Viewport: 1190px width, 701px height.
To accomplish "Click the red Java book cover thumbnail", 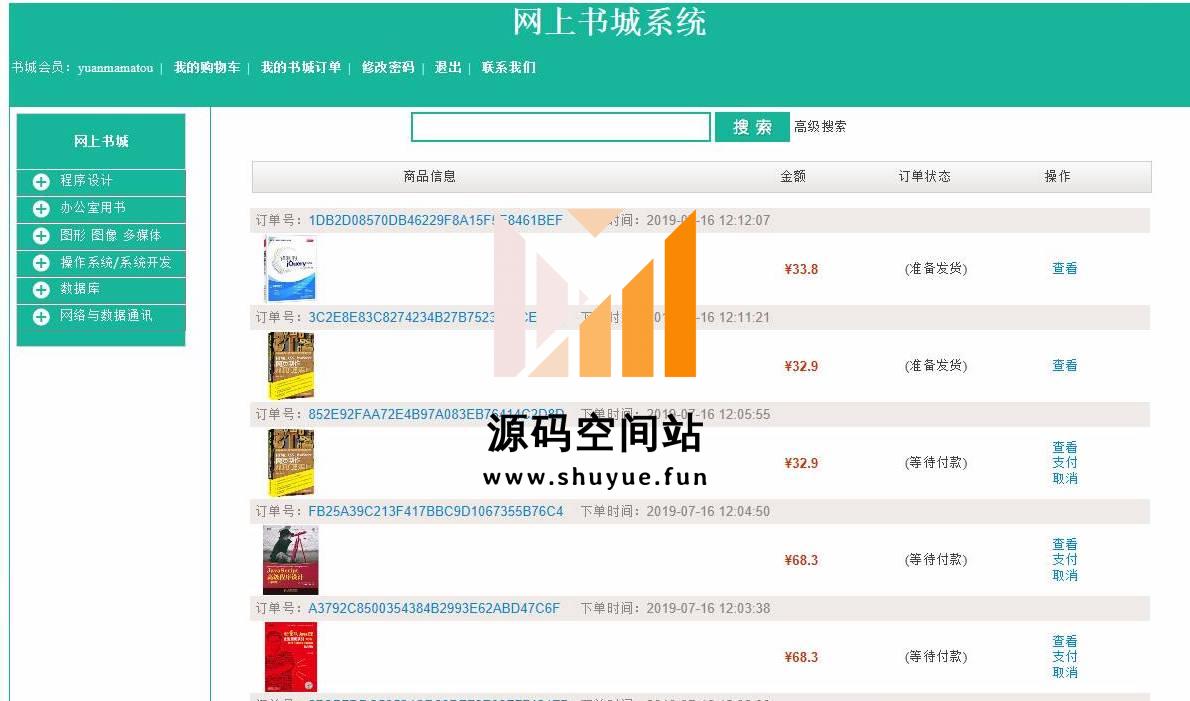I will pyautogui.click(x=291, y=657).
